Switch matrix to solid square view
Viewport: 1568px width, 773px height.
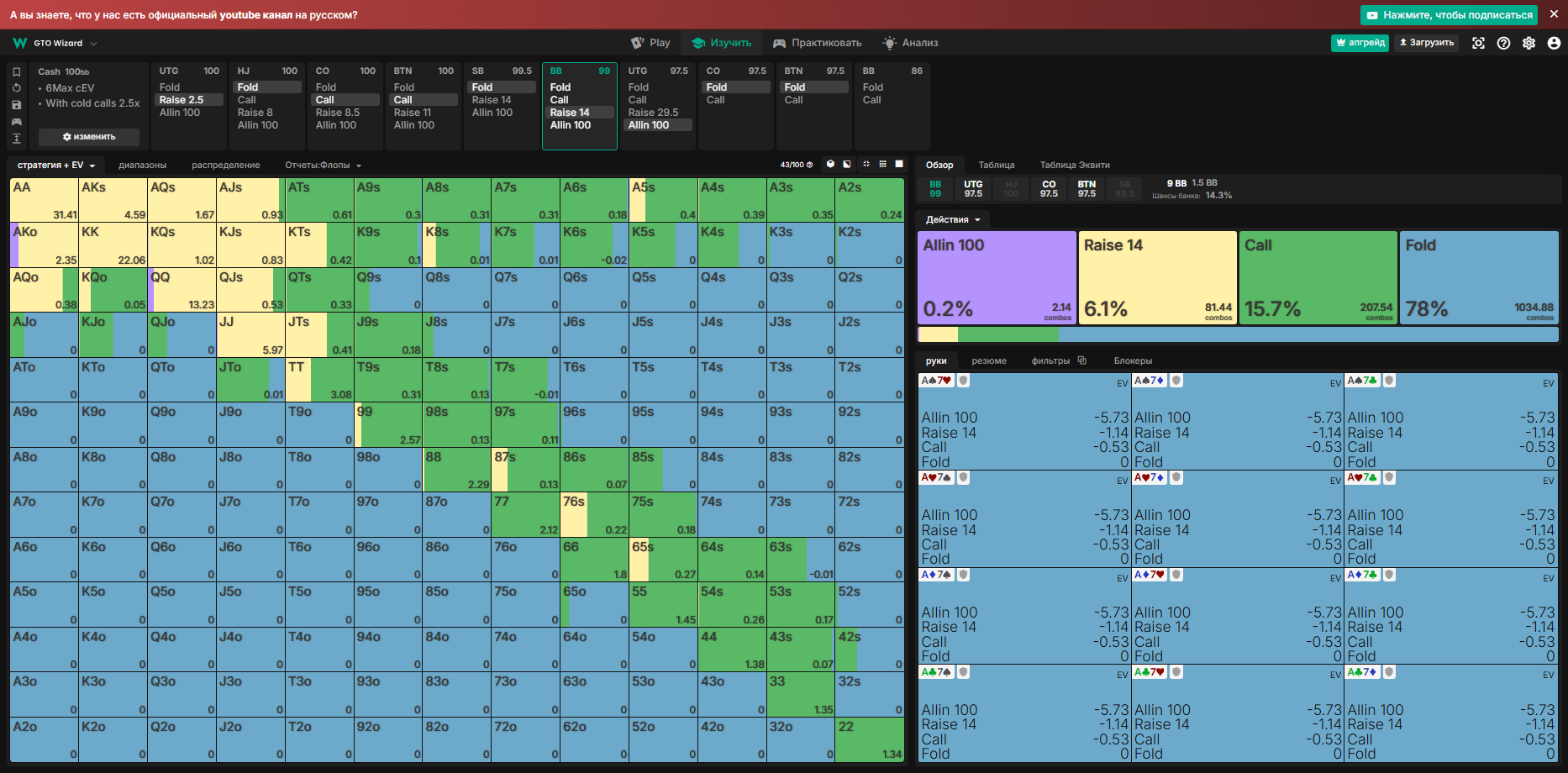coord(899,165)
